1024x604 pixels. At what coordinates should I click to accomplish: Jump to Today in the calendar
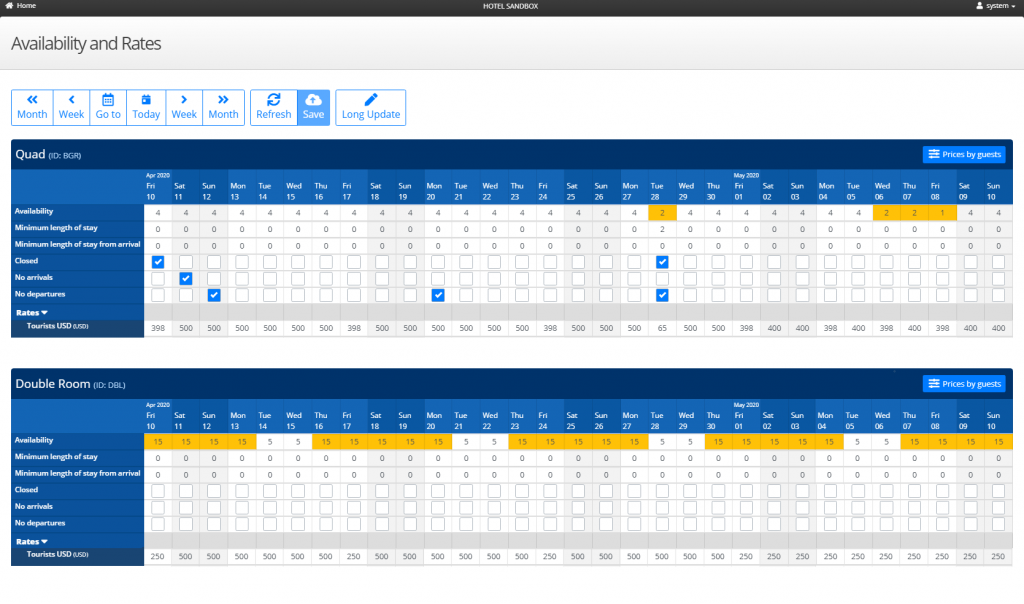146,107
